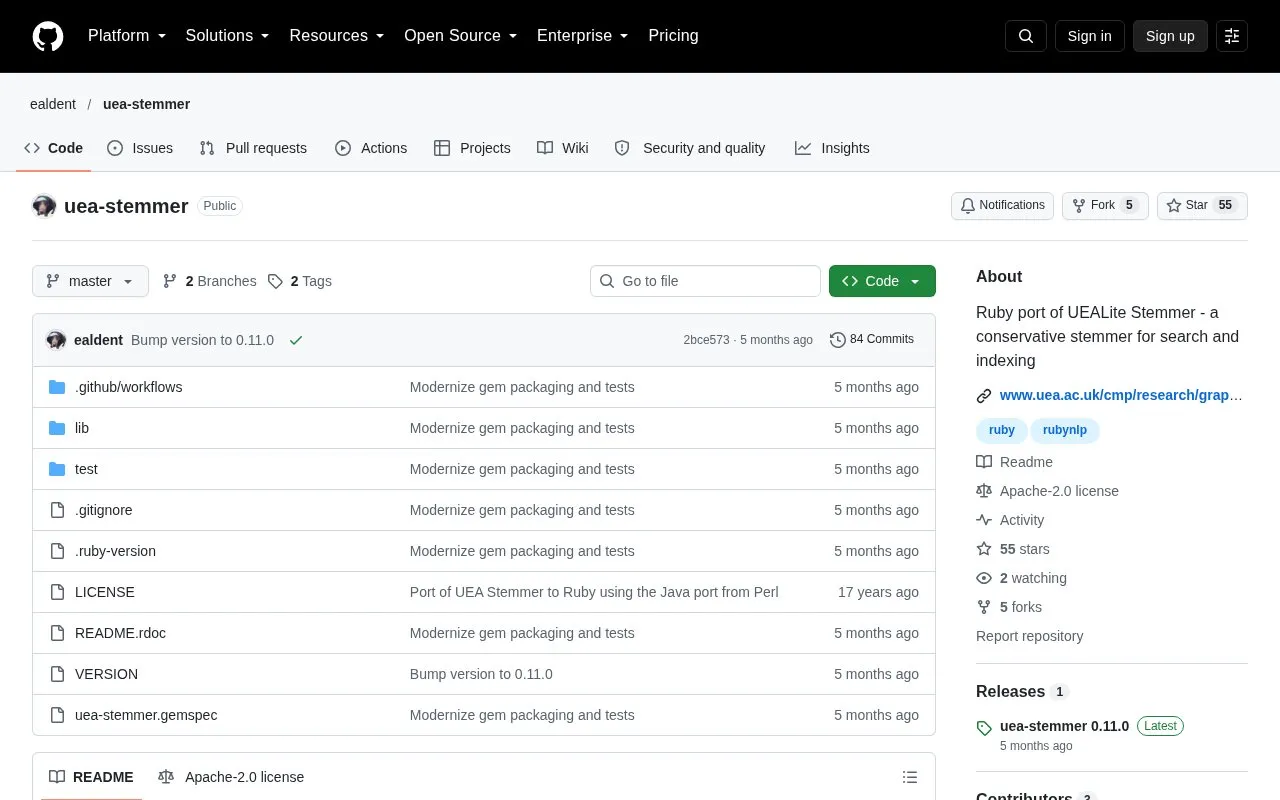The width and height of the screenshot is (1280, 800).
Task: Click the Go to file search field
Action: tap(705, 281)
